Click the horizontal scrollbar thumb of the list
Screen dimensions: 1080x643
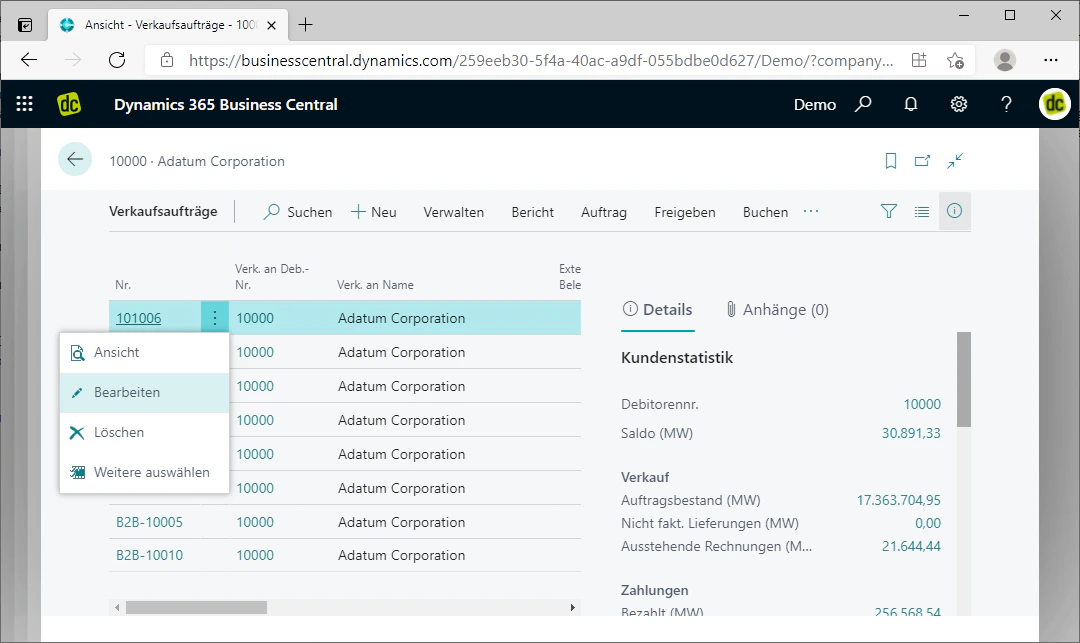(x=196, y=607)
